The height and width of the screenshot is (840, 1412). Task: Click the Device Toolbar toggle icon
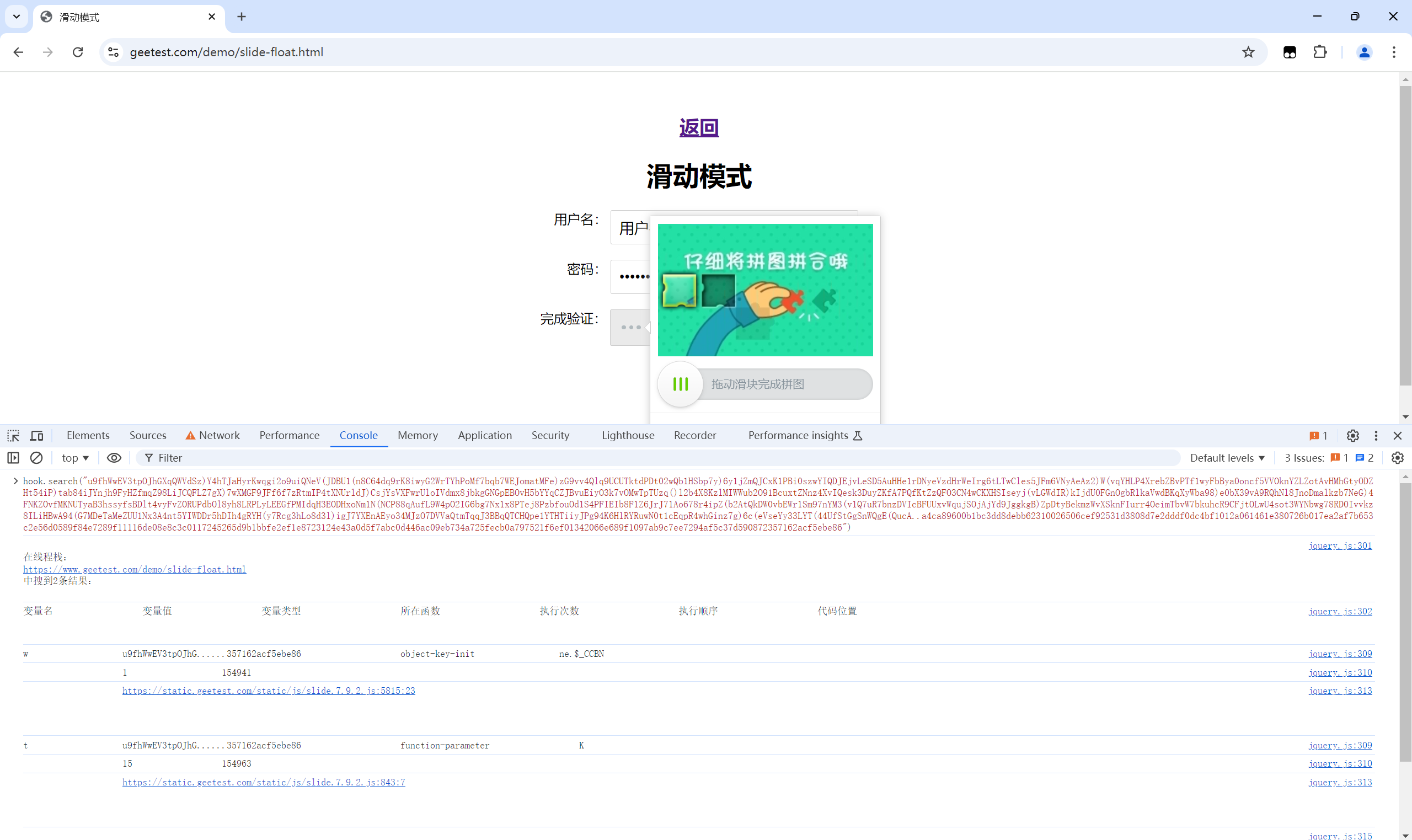36,435
